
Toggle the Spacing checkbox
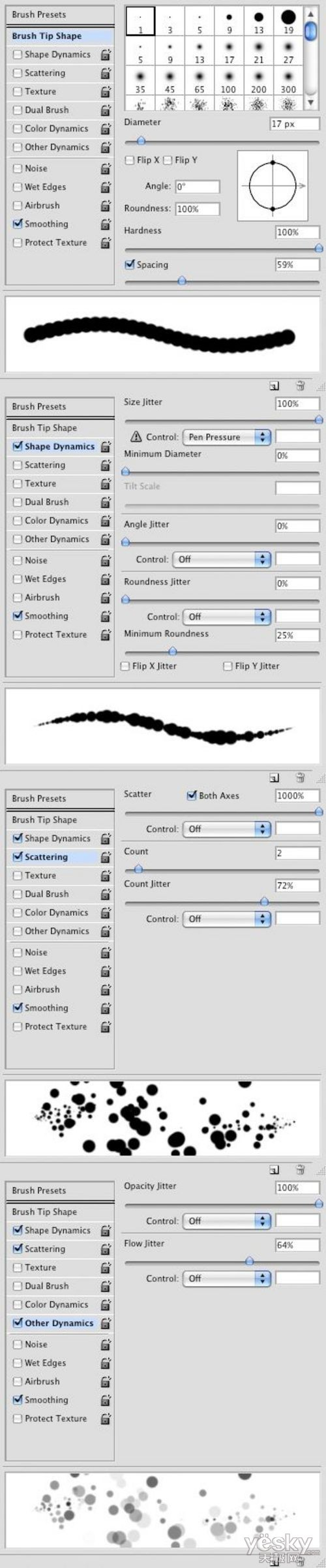[x=129, y=264]
